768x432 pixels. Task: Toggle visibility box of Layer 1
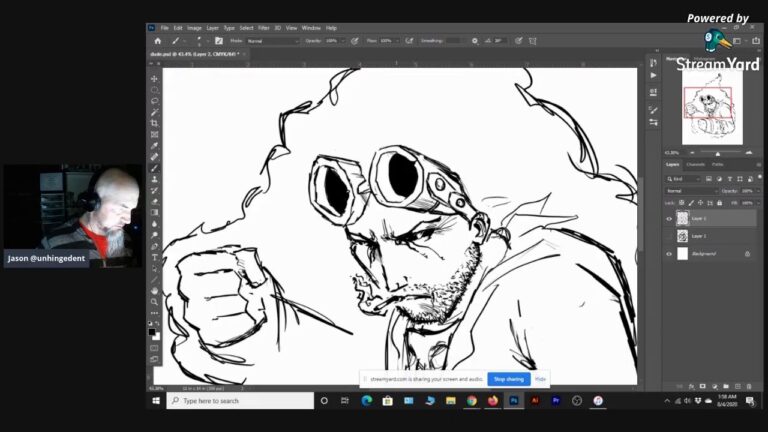tap(669, 236)
